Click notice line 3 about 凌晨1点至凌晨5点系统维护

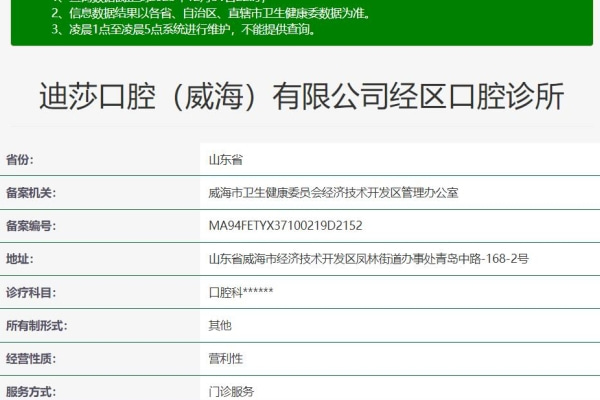pyautogui.click(x=184, y=29)
